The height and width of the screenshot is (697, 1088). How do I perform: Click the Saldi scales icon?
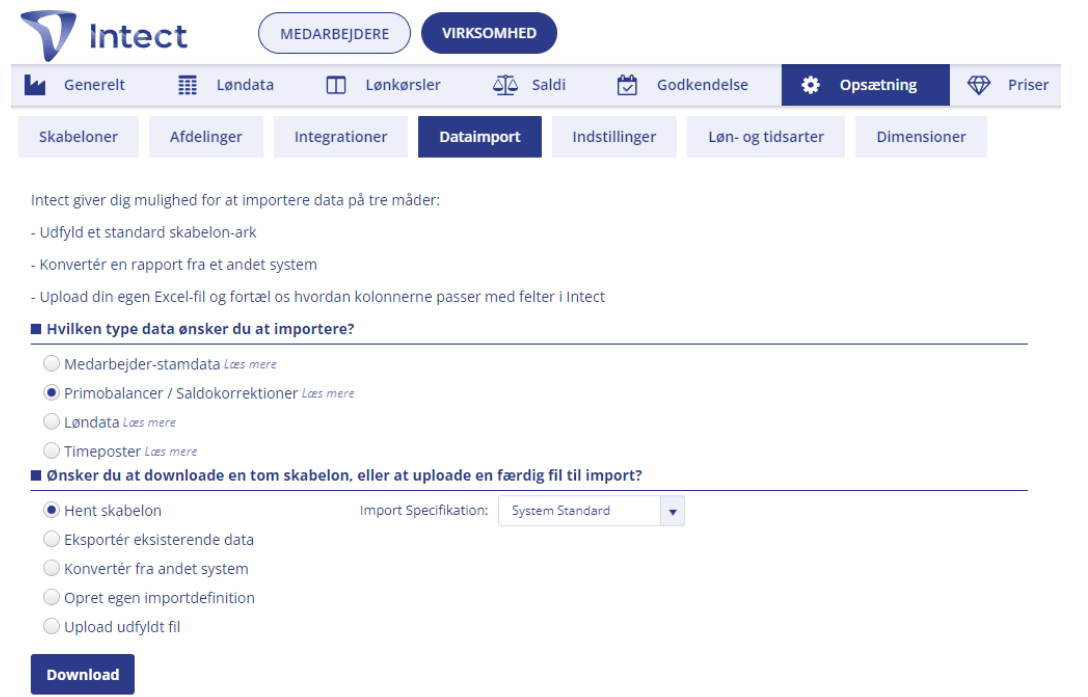tap(505, 85)
